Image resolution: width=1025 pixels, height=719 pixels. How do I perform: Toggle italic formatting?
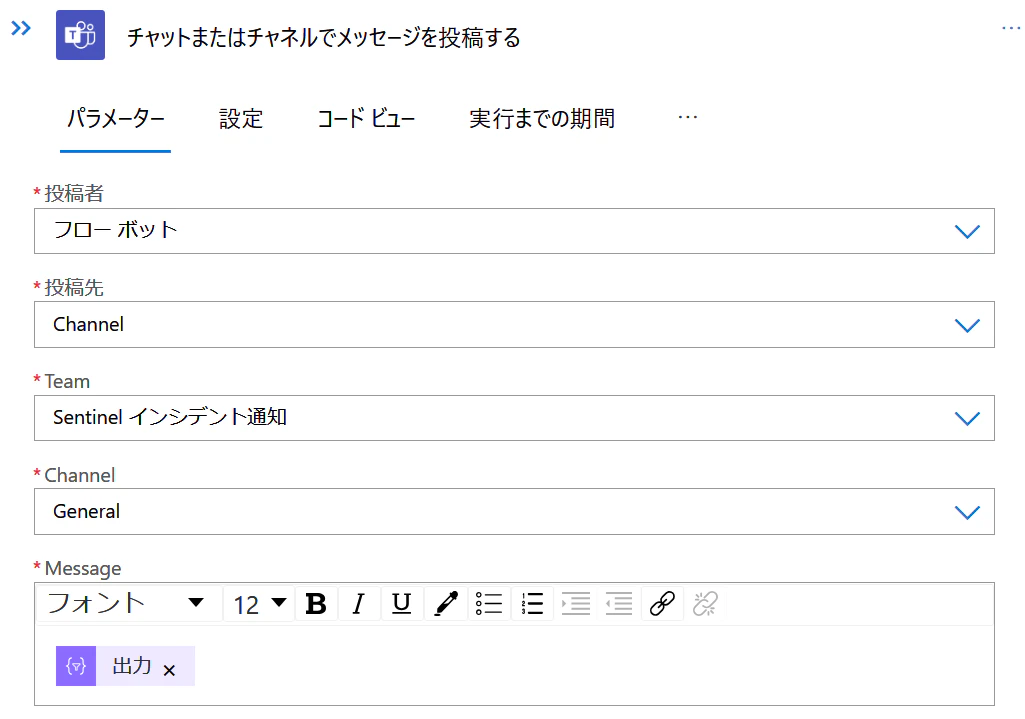pos(358,603)
